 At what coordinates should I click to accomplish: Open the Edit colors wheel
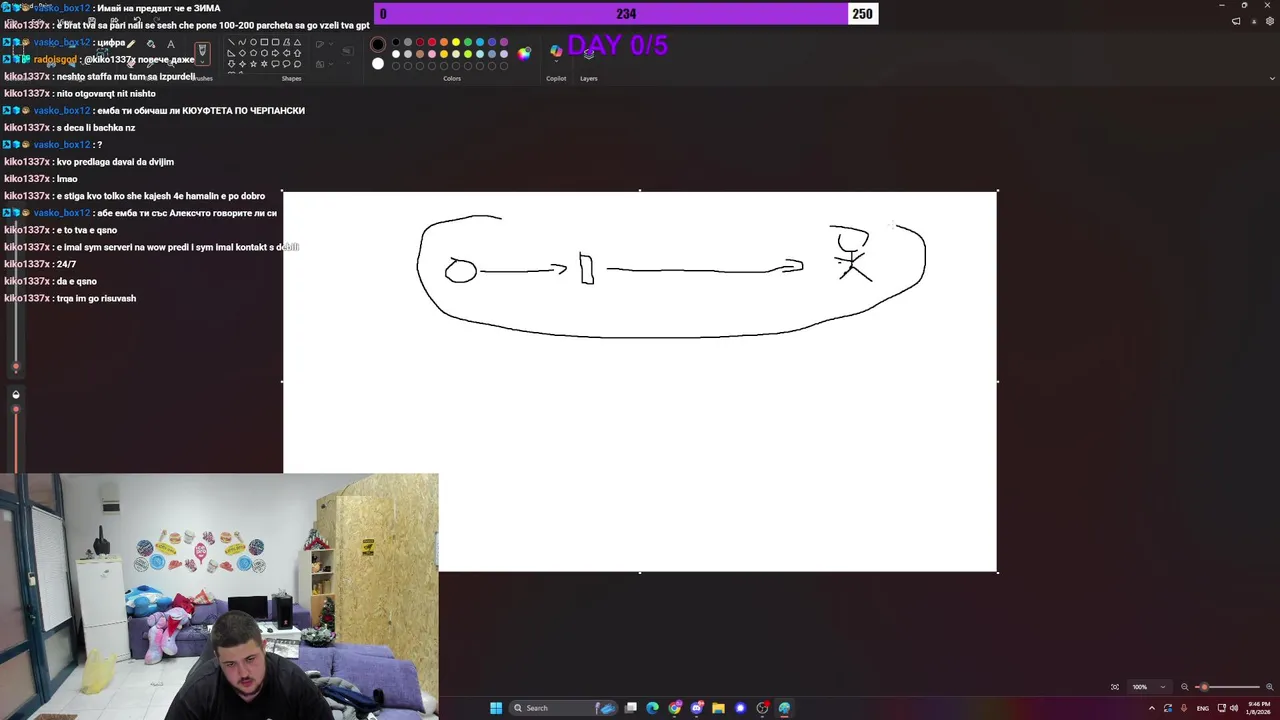[x=524, y=54]
